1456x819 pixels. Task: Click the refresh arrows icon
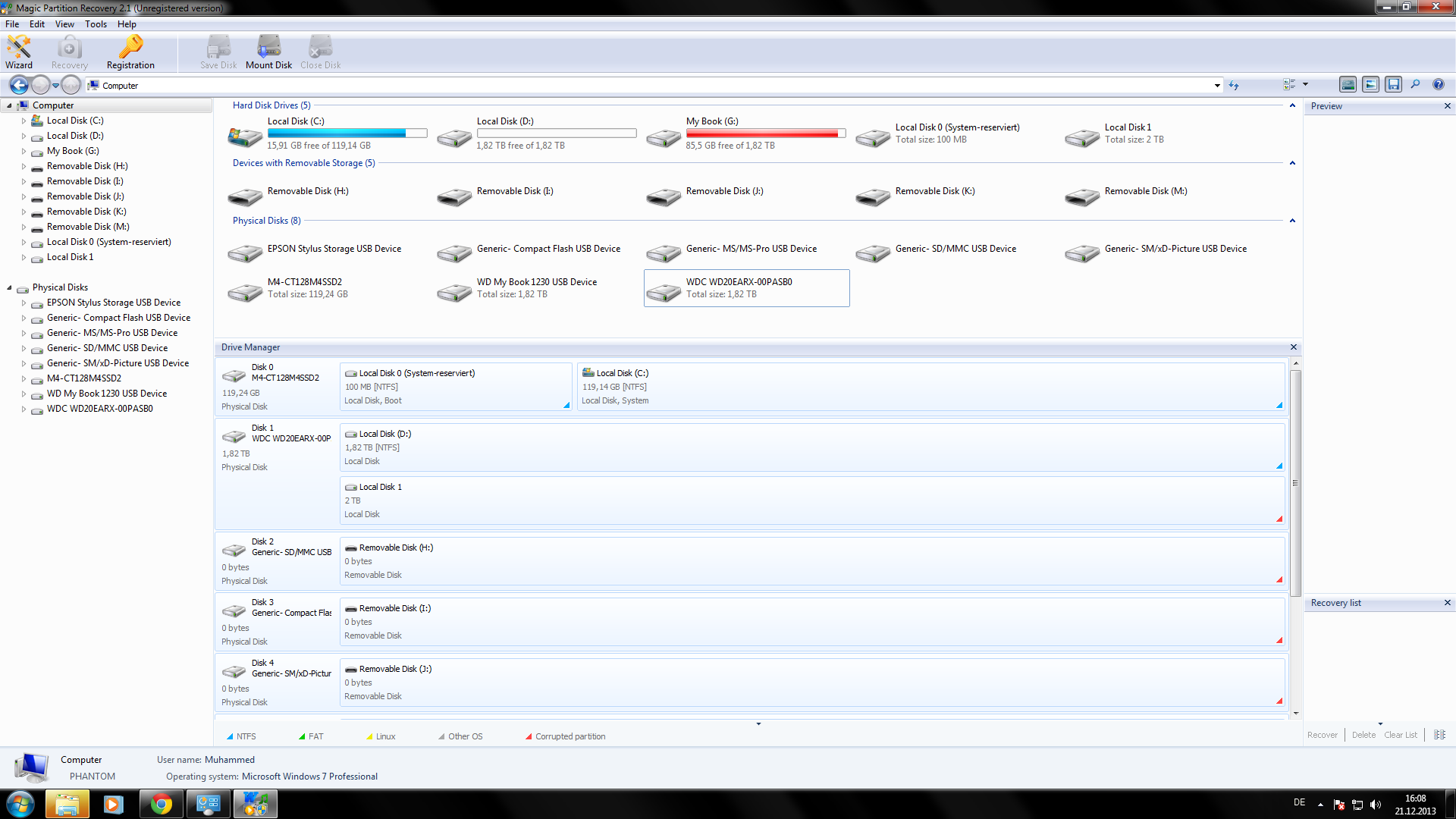[1234, 85]
